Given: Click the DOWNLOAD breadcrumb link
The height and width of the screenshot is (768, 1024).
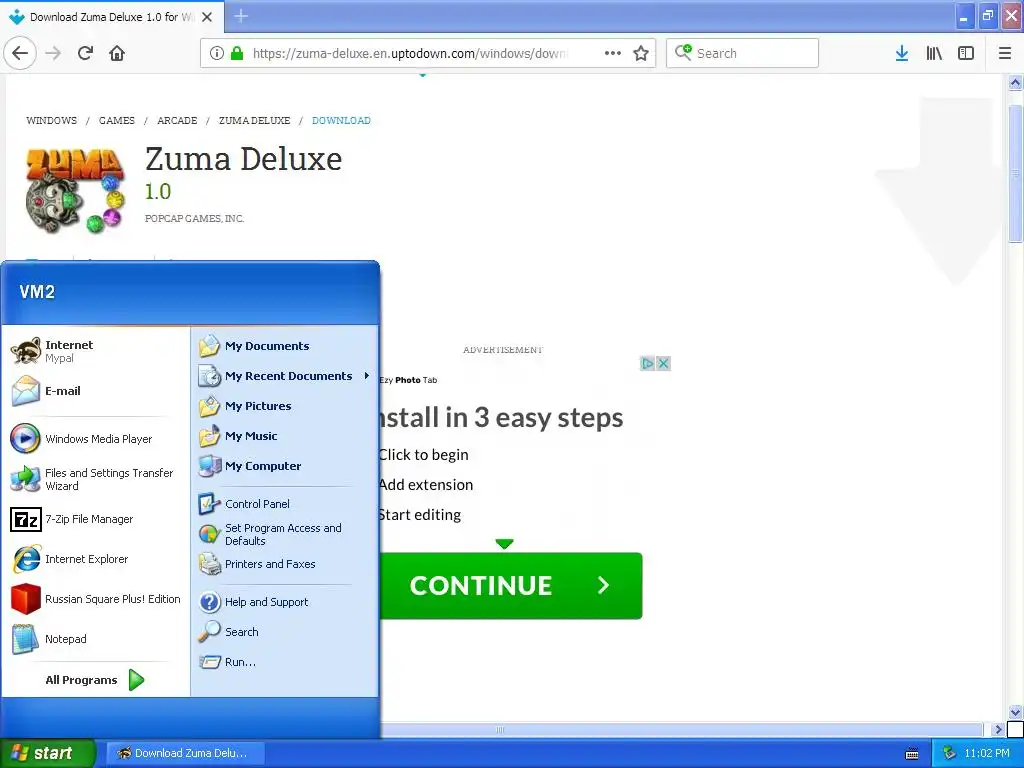Looking at the screenshot, I should [x=341, y=120].
